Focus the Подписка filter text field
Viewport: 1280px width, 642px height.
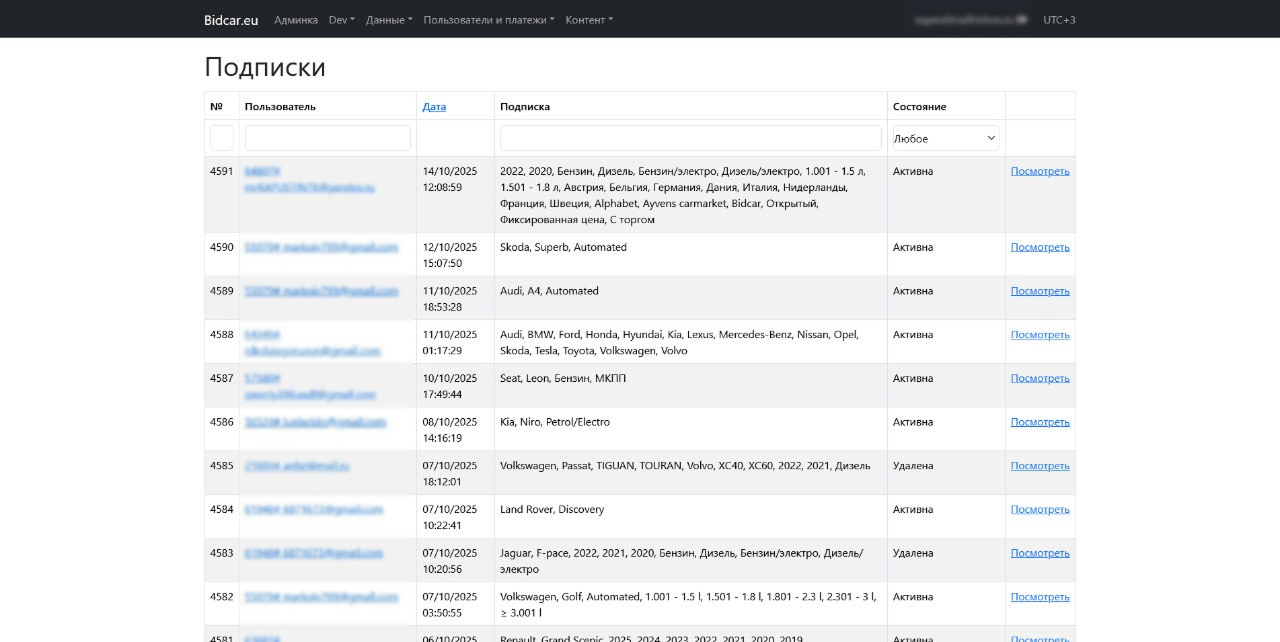coord(690,138)
